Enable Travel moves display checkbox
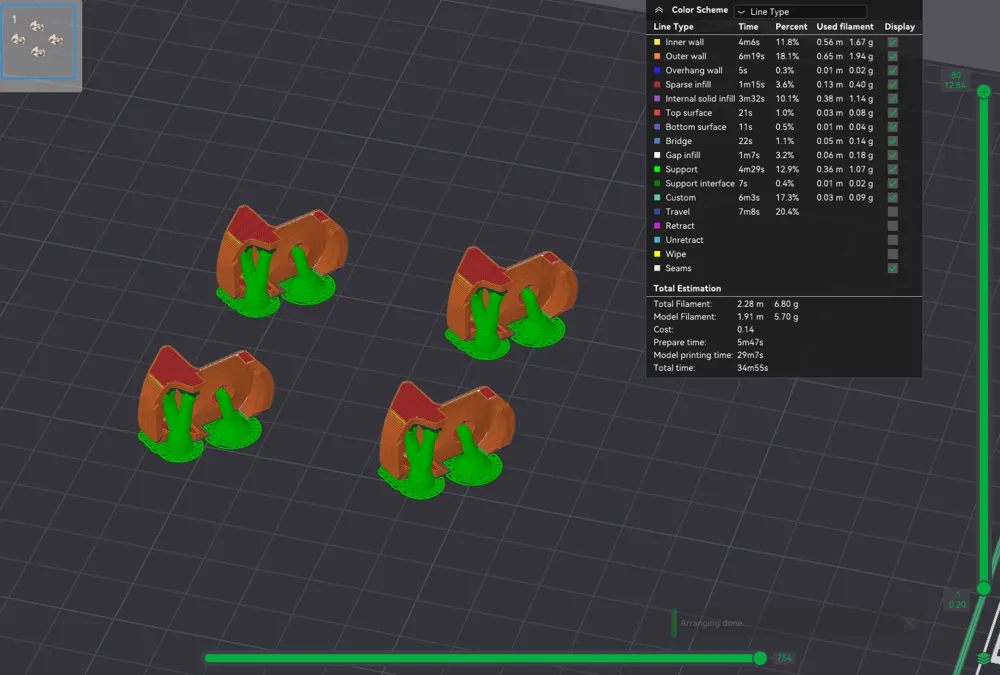Screen dimensions: 1000x675 (x=893, y=212)
